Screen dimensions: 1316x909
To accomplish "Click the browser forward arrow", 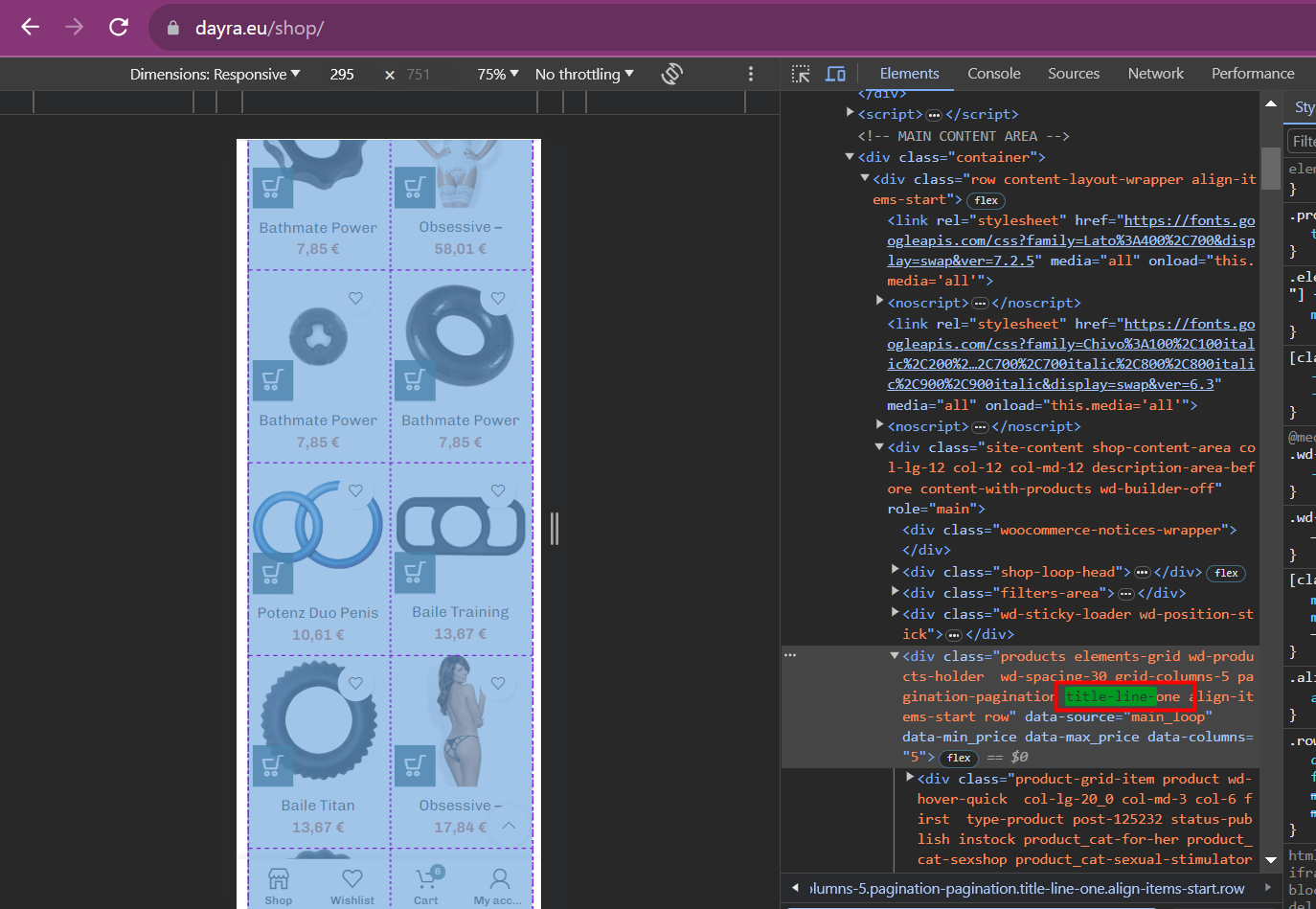I will coord(75,27).
